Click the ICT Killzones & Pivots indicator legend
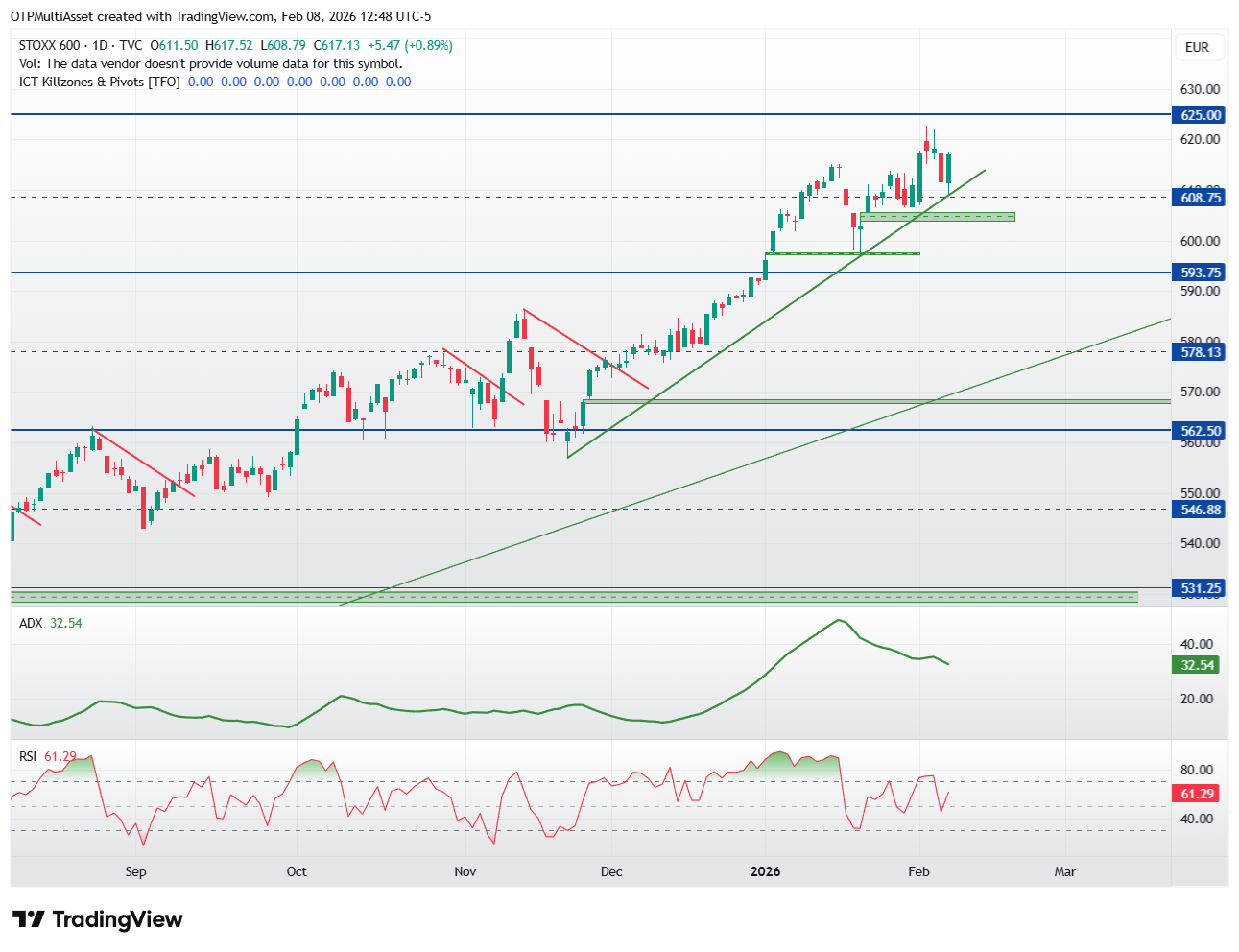 [100, 82]
